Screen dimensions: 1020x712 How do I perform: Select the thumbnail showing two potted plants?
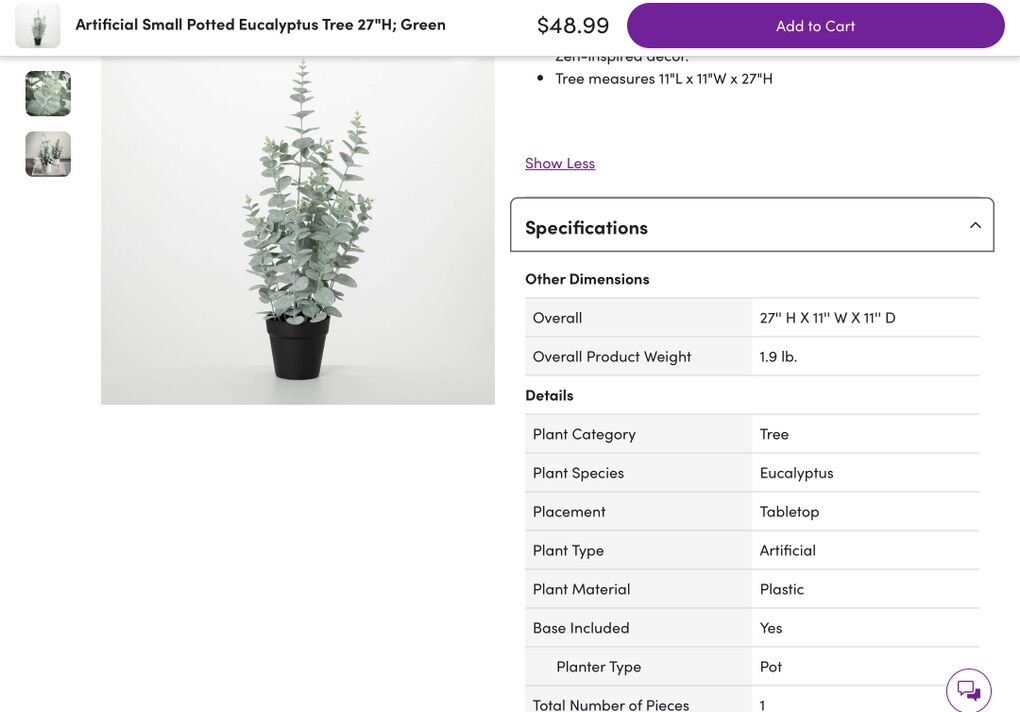coord(48,154)
